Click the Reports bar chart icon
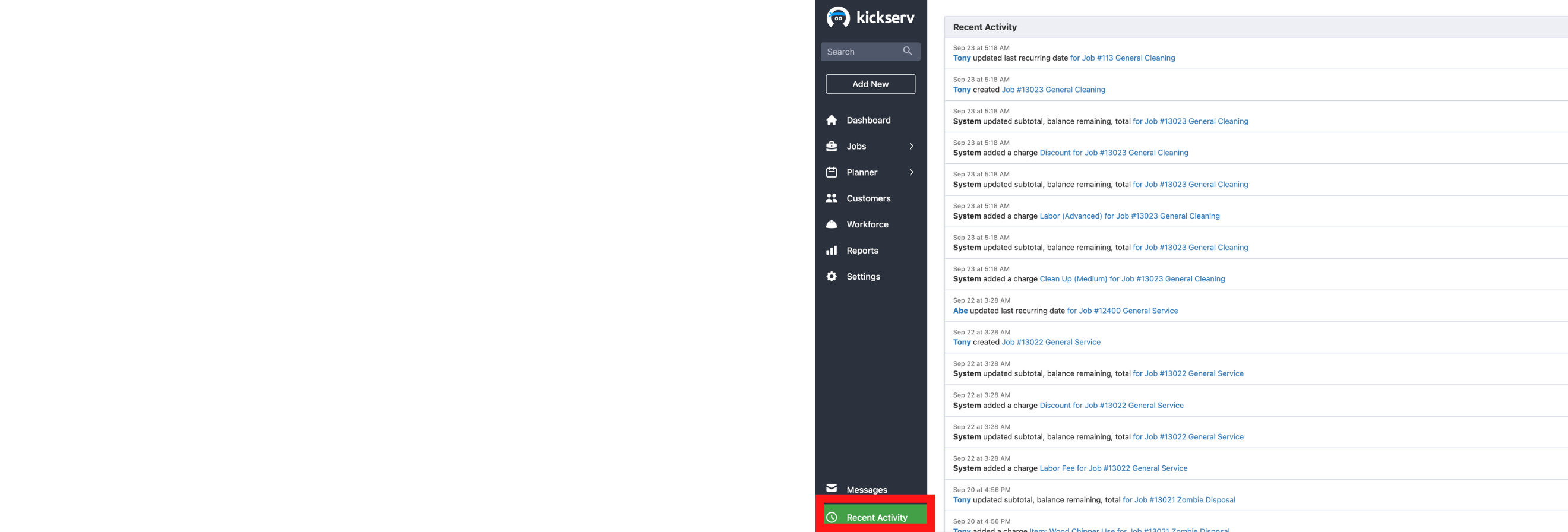 coord(832,251)
